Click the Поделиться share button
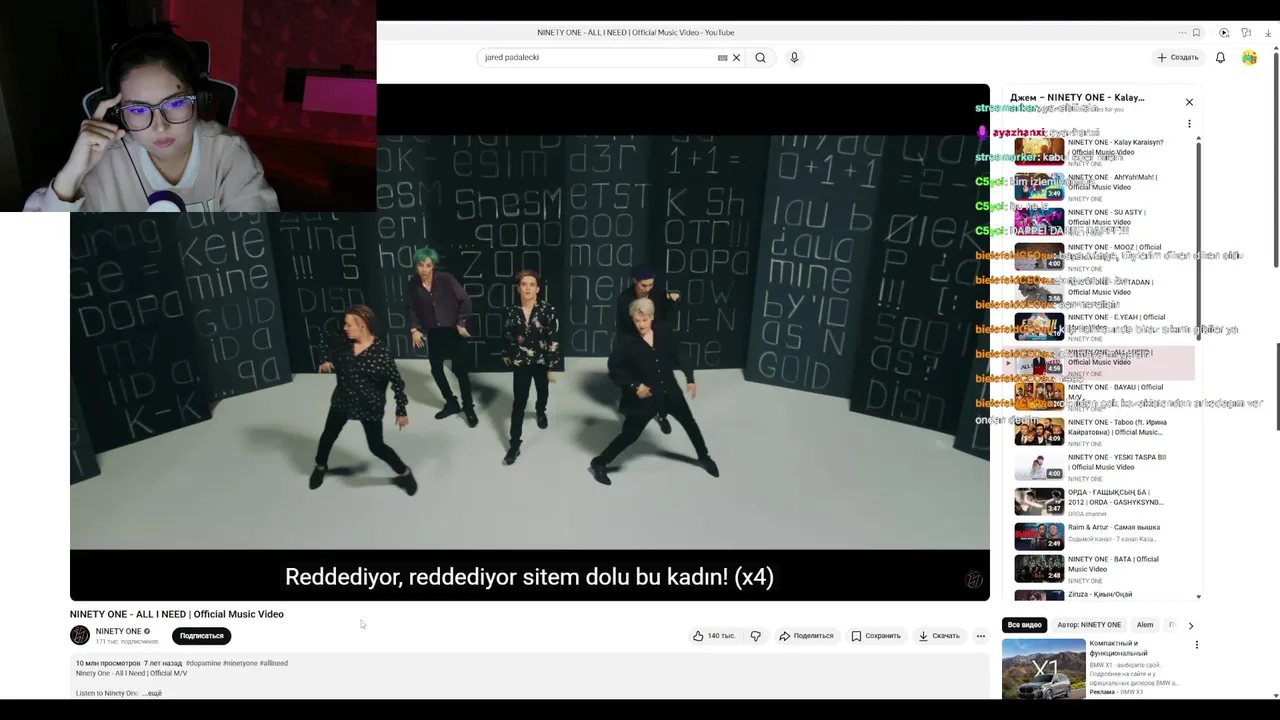Screen dimensions: 1280x720 click(806, 636)
